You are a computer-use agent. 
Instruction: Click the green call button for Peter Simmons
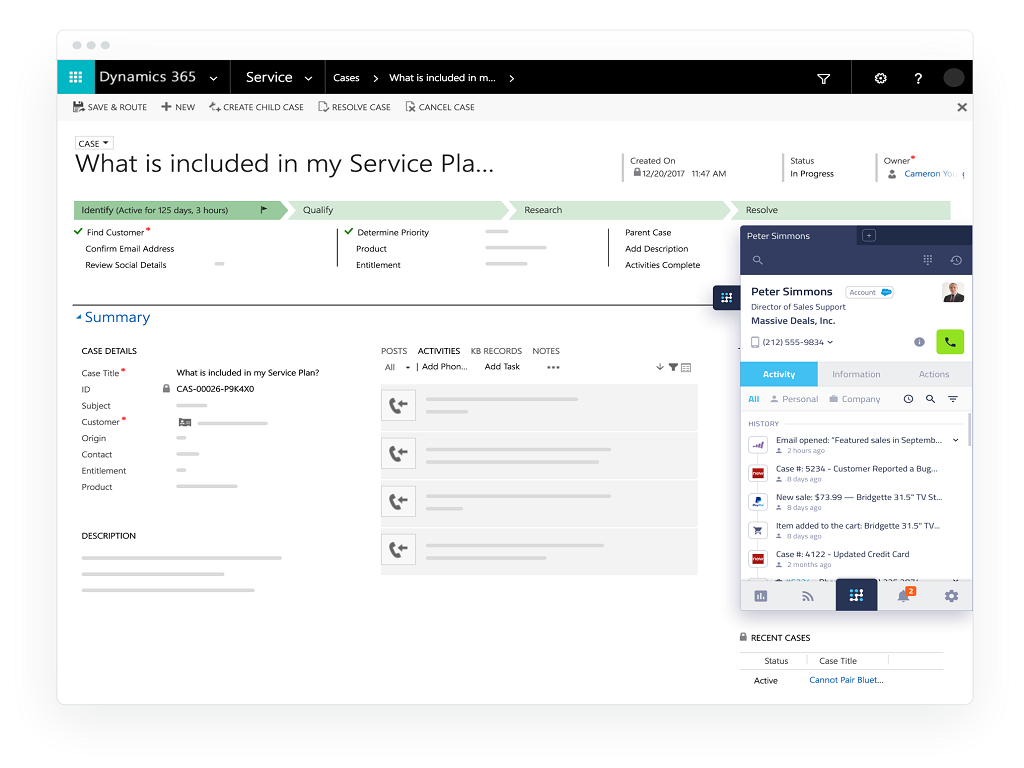pos(949,342)
